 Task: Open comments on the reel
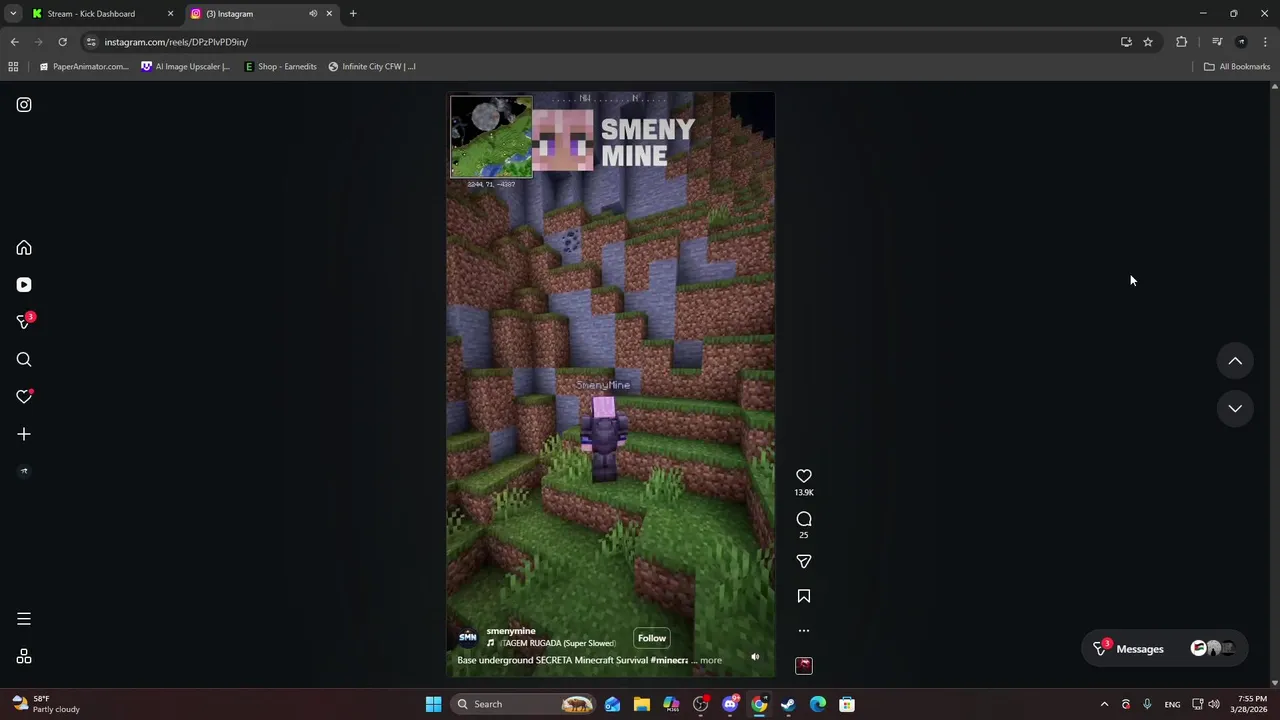click(804, 519)
